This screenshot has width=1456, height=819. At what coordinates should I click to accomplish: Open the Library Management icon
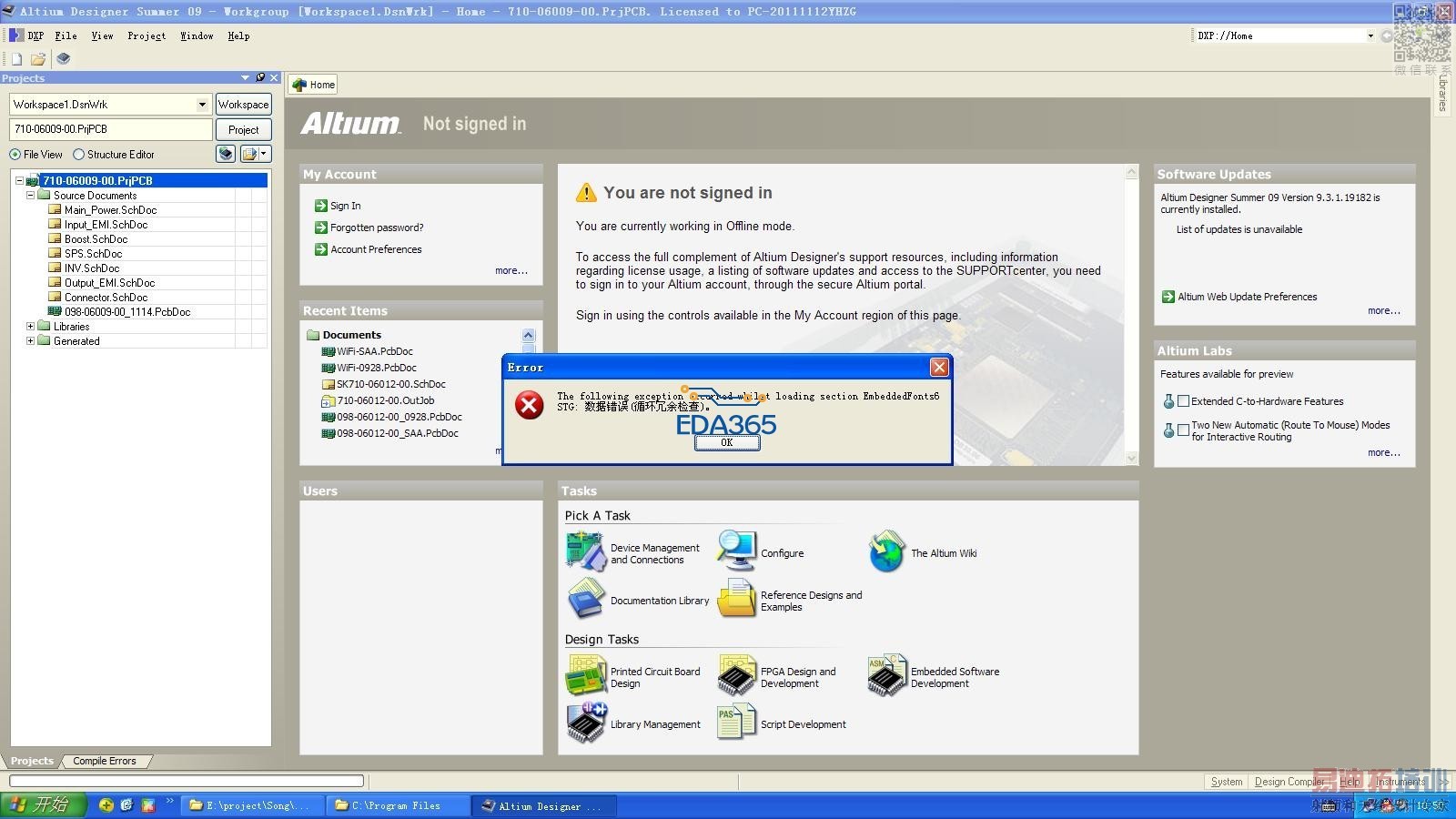pos(585,723)
